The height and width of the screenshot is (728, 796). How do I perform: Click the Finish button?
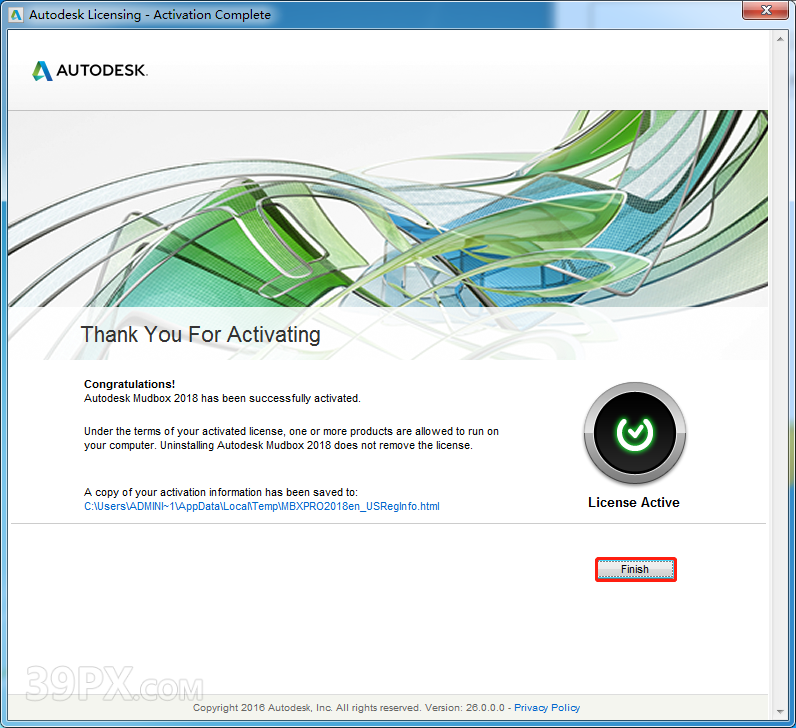[x=635, y=569]
